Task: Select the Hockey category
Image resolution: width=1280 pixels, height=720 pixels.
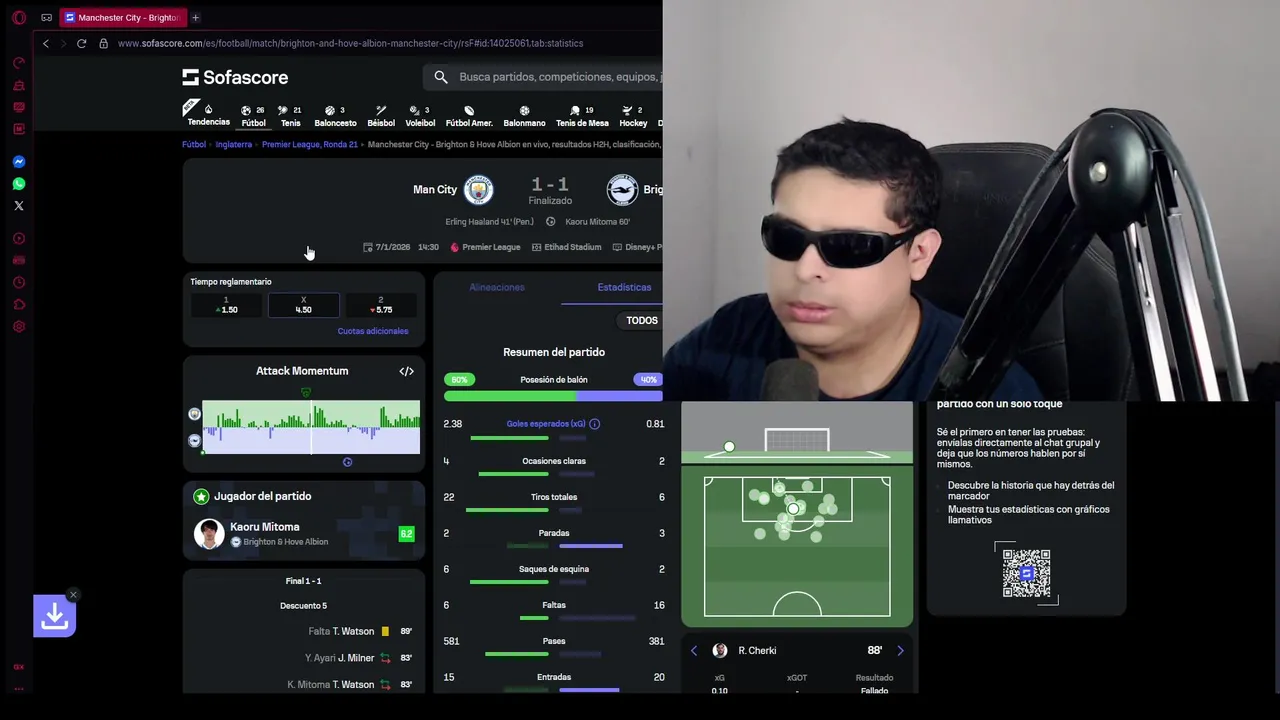Action: (633, 116)
